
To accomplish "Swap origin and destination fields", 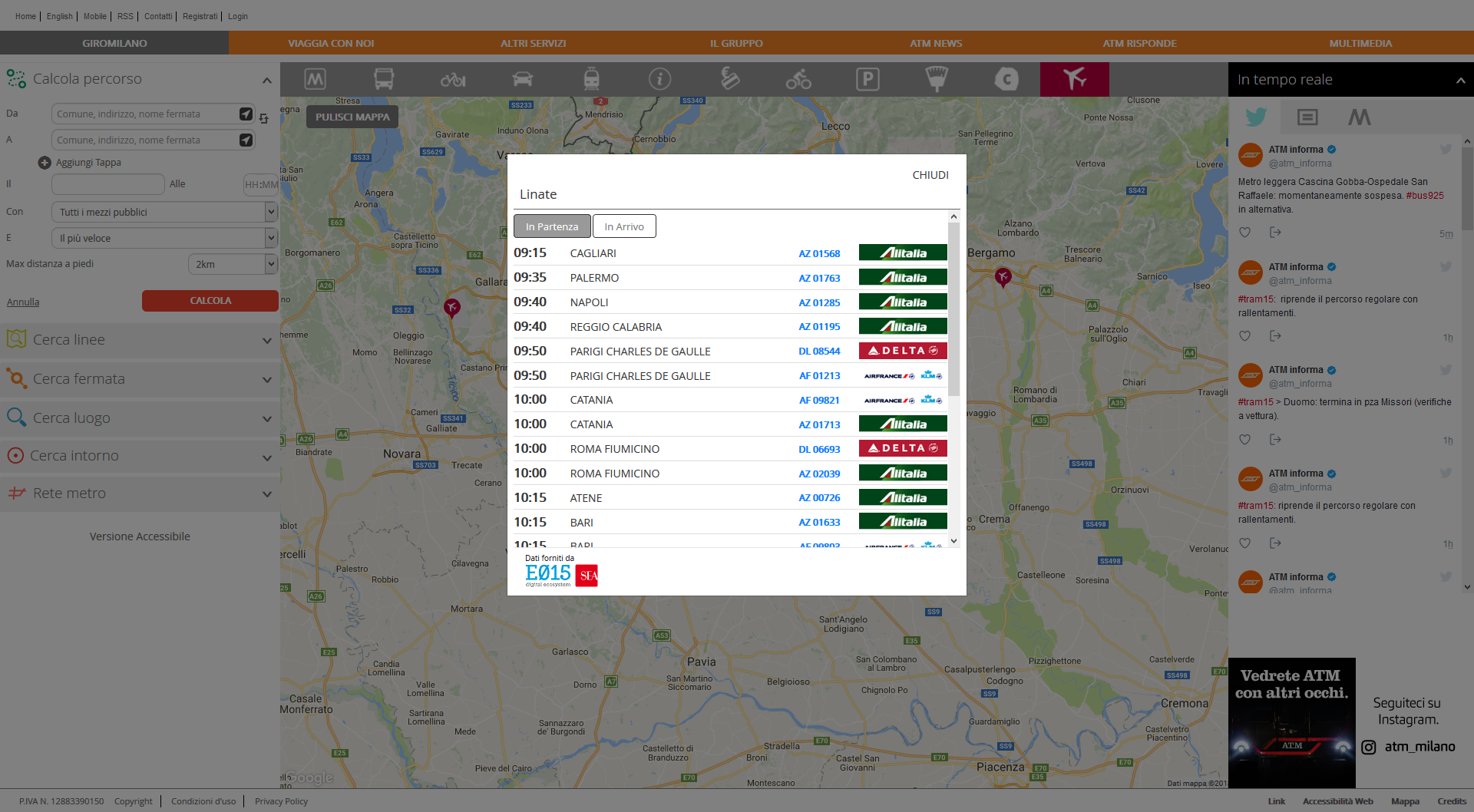I will pos(263,119).
